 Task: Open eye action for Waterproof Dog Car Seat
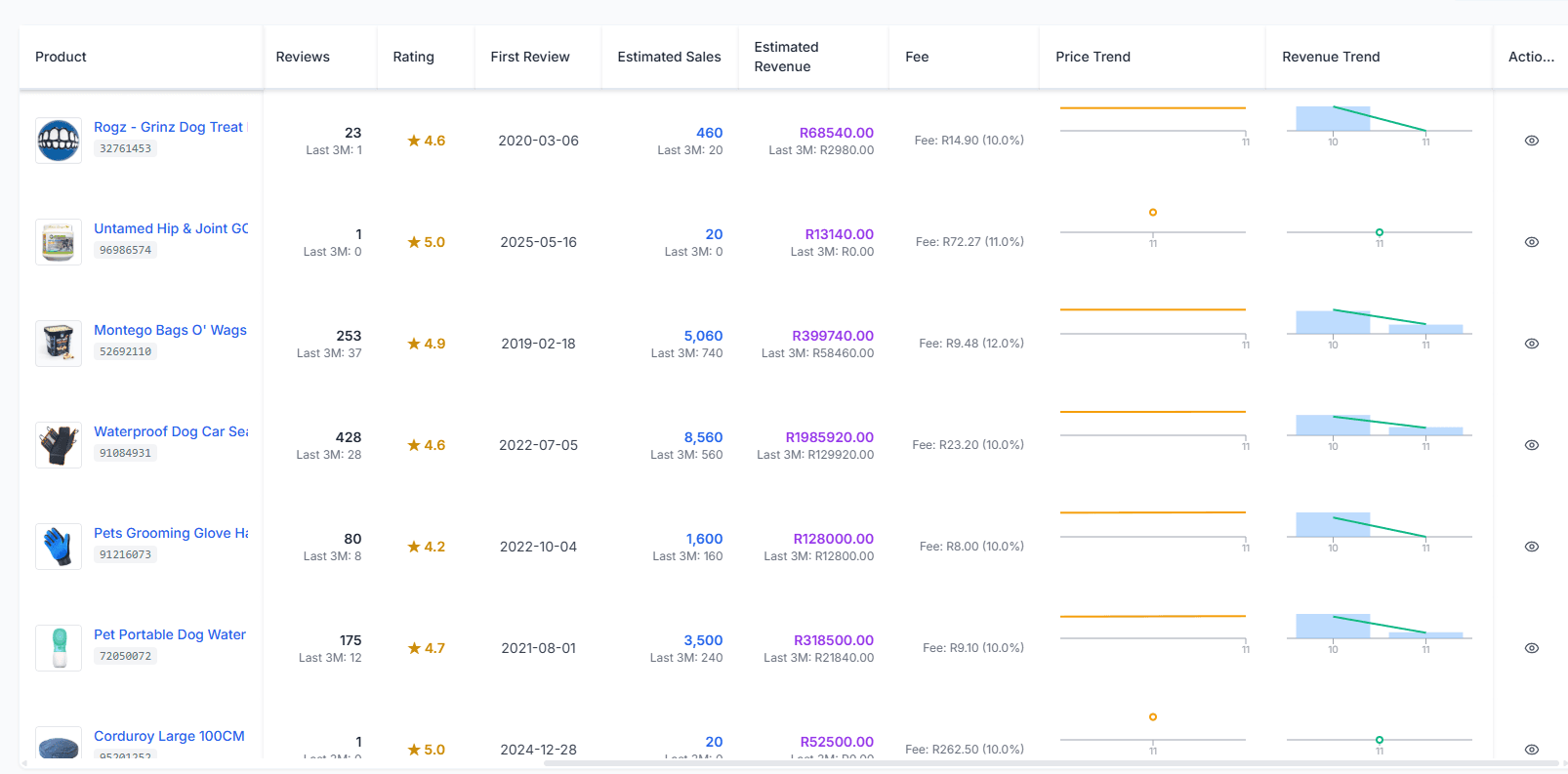(1531, 445)
